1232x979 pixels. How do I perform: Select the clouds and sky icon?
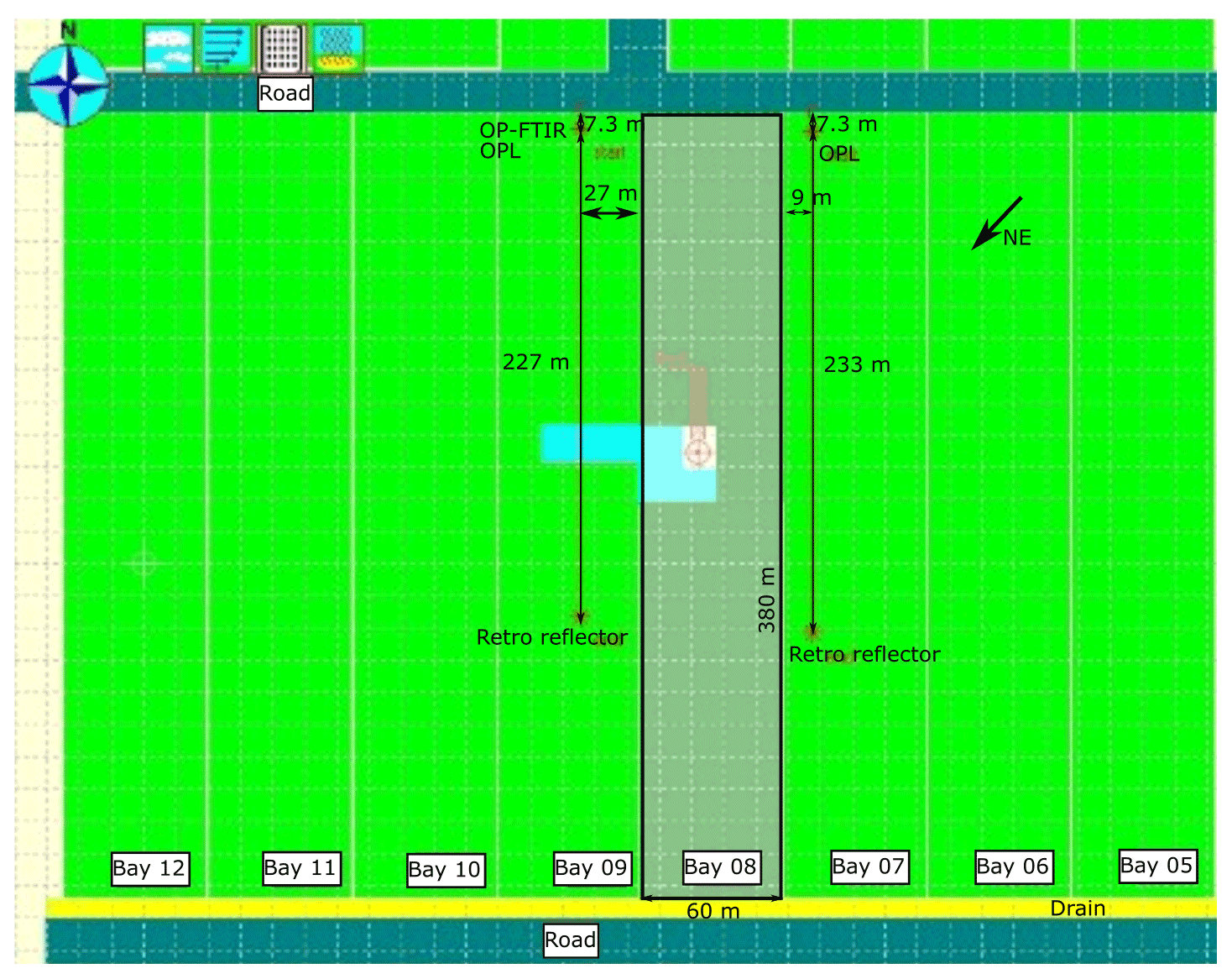[169, 50]
